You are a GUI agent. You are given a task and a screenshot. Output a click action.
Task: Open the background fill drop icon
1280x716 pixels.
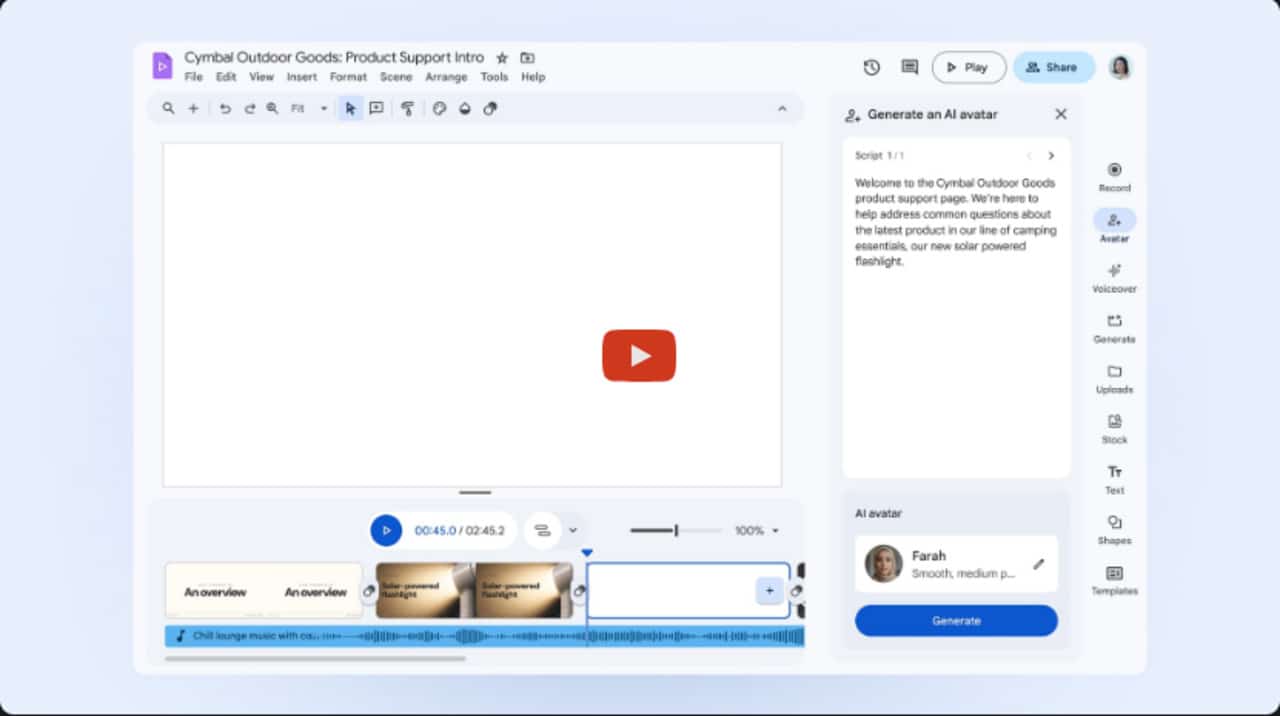[x=465, y=108]
